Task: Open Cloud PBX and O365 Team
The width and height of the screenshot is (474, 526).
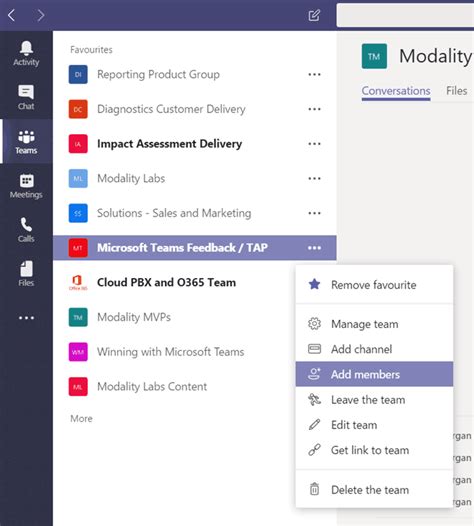Action: (x=166, y=282)
